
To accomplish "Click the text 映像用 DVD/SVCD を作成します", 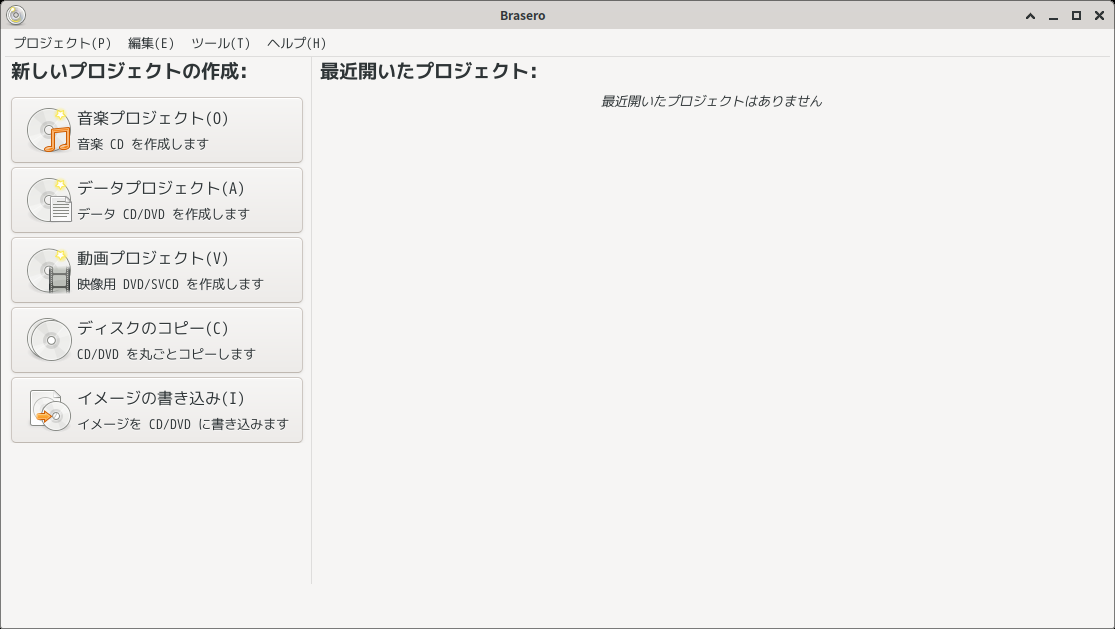I will coord(171,284).
